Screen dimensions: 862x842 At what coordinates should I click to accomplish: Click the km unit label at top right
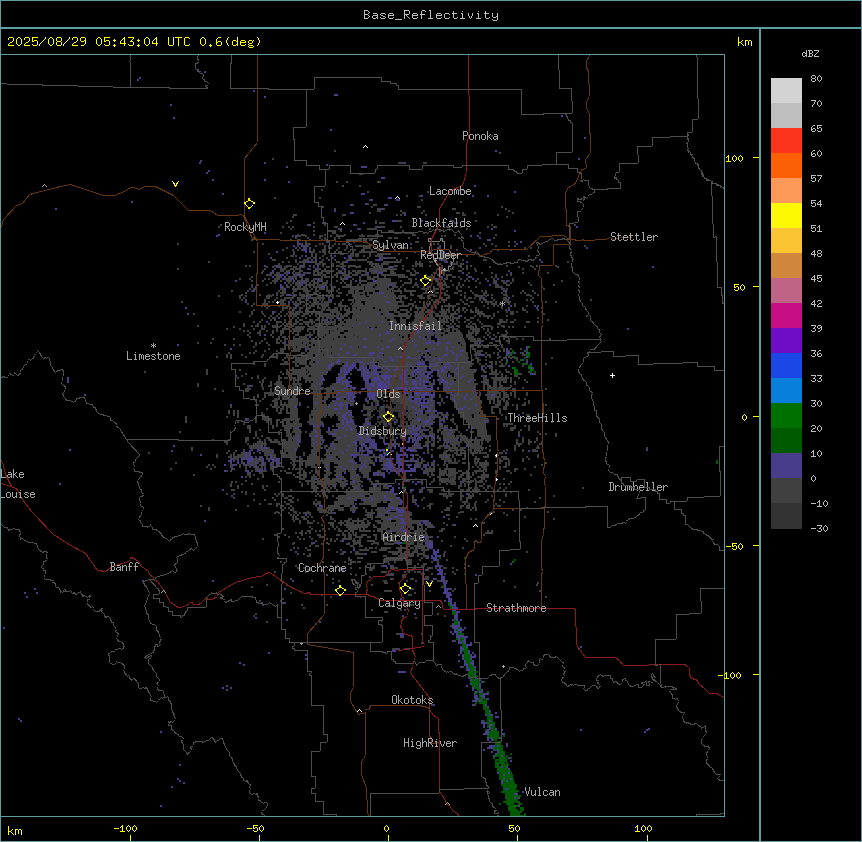coord(745,42)
